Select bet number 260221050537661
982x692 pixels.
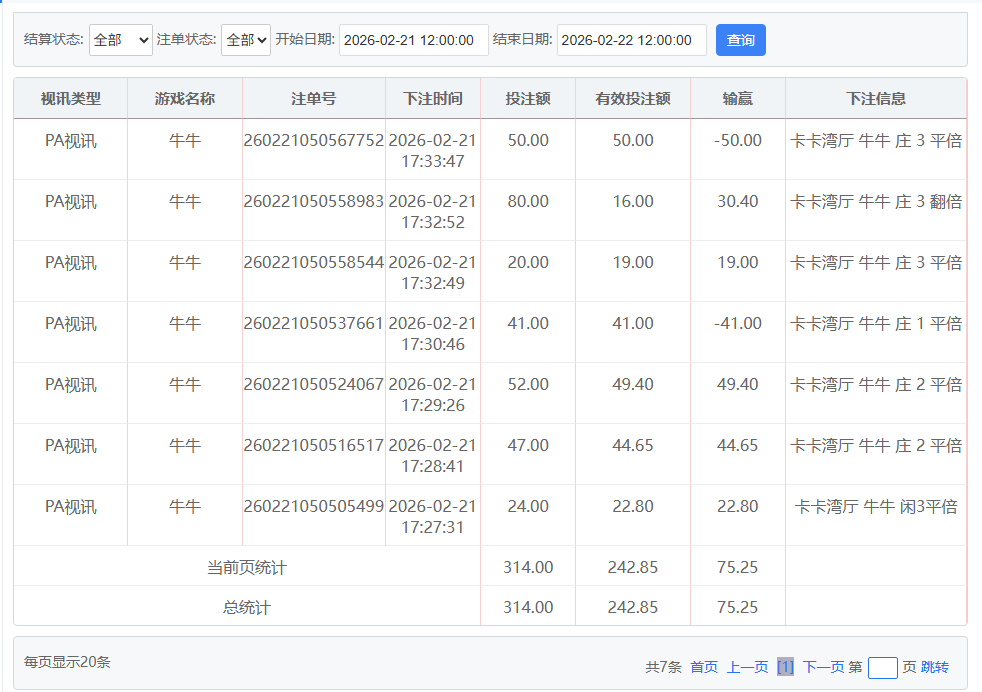coord(313,324)
